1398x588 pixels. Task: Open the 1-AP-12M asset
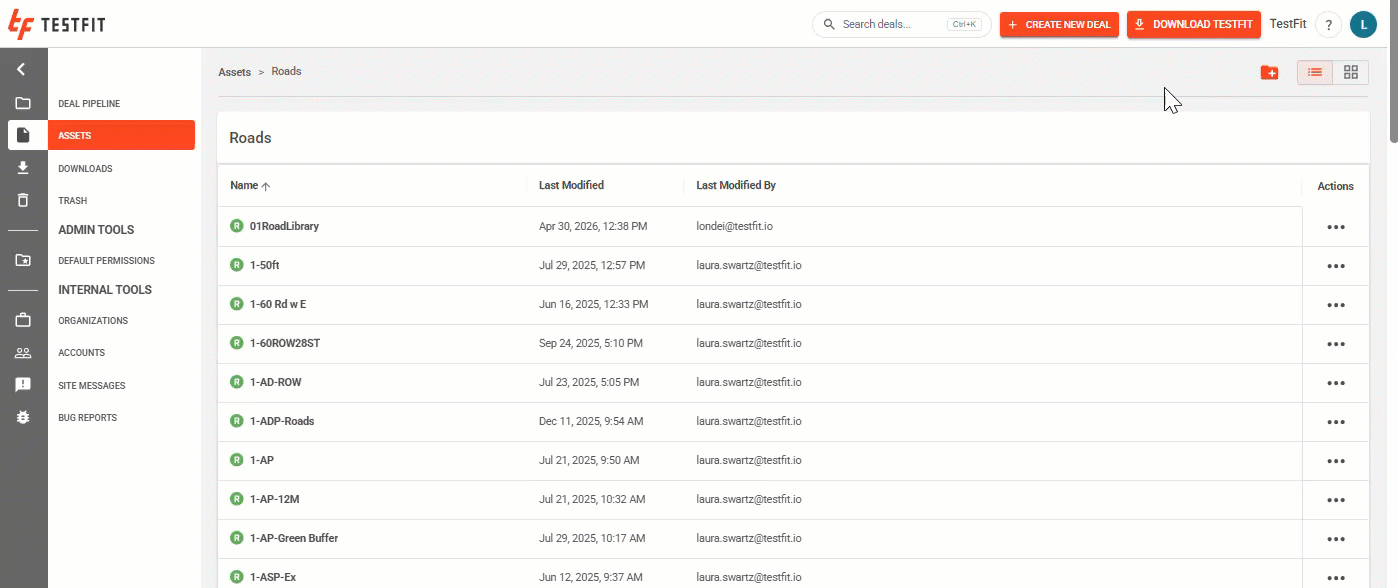coord(274,499)
